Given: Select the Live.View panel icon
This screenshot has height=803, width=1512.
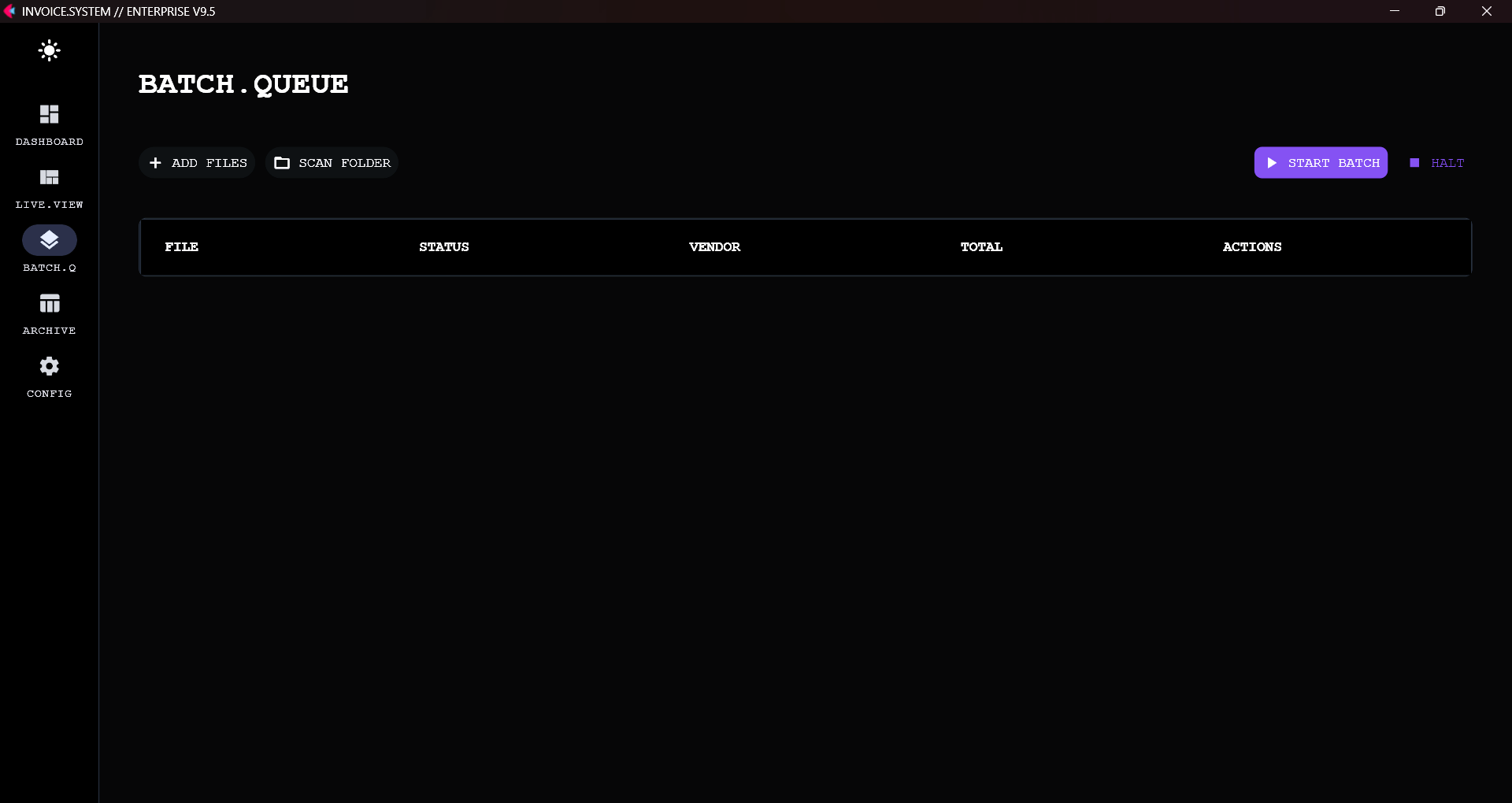Looking at the screenshot, I should coord(49,177).
